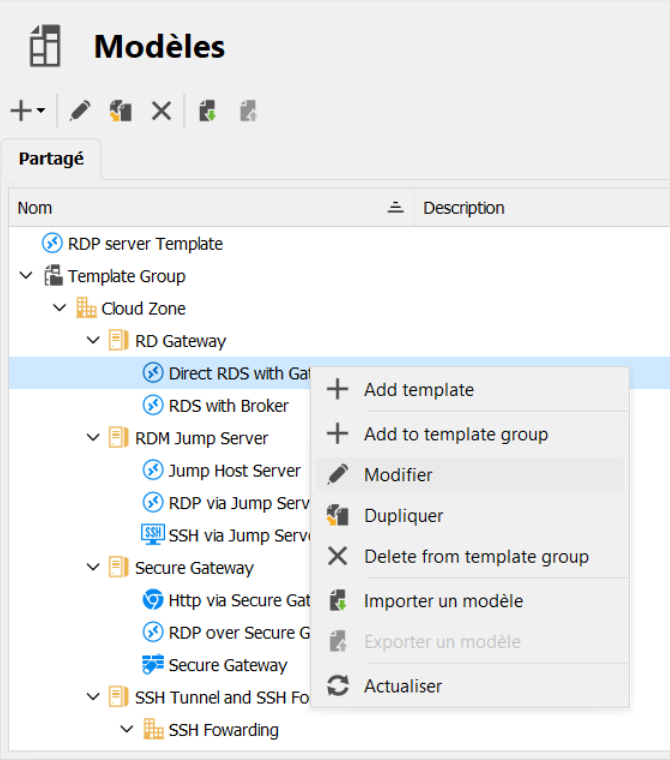Click the Jump Host Server RDP icon

[x=152, y=470]
